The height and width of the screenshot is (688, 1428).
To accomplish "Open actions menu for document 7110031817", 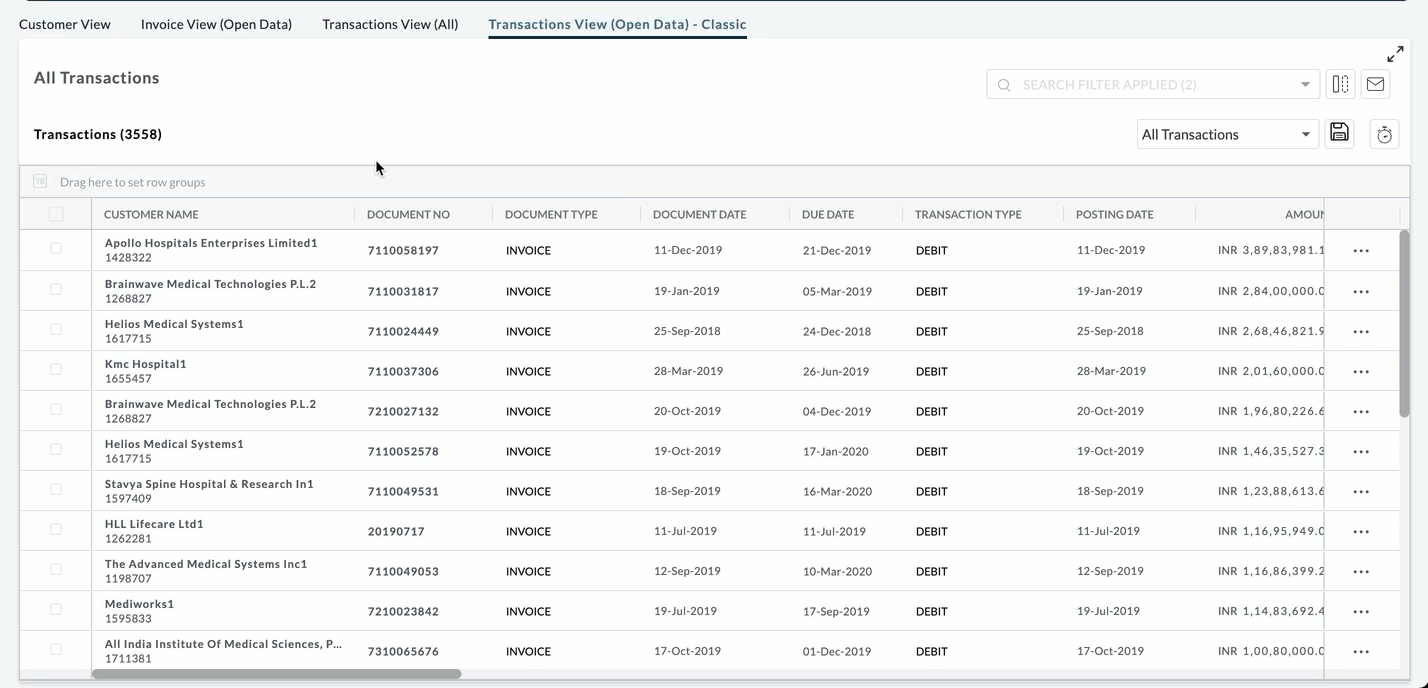I will 1361,291.
